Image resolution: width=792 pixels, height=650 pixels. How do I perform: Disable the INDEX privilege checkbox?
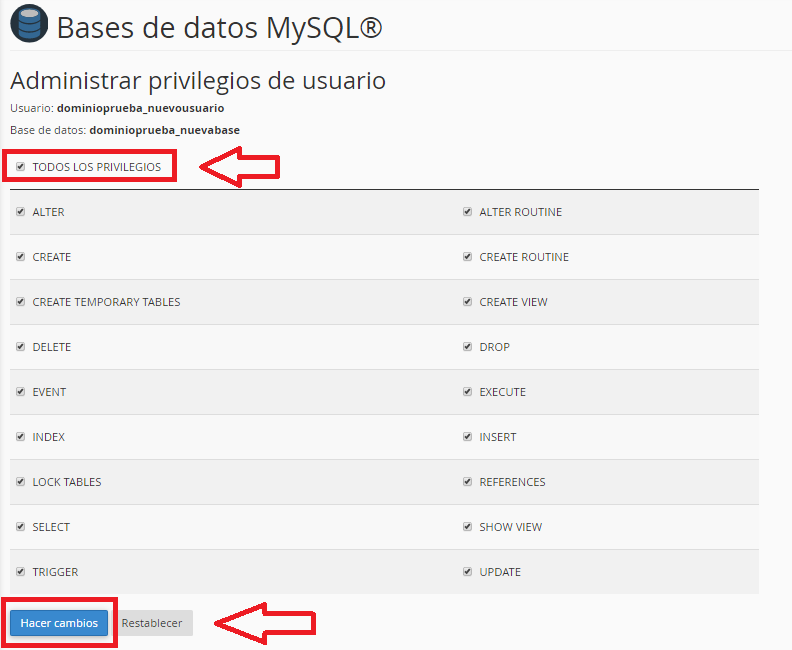(20, 436)
